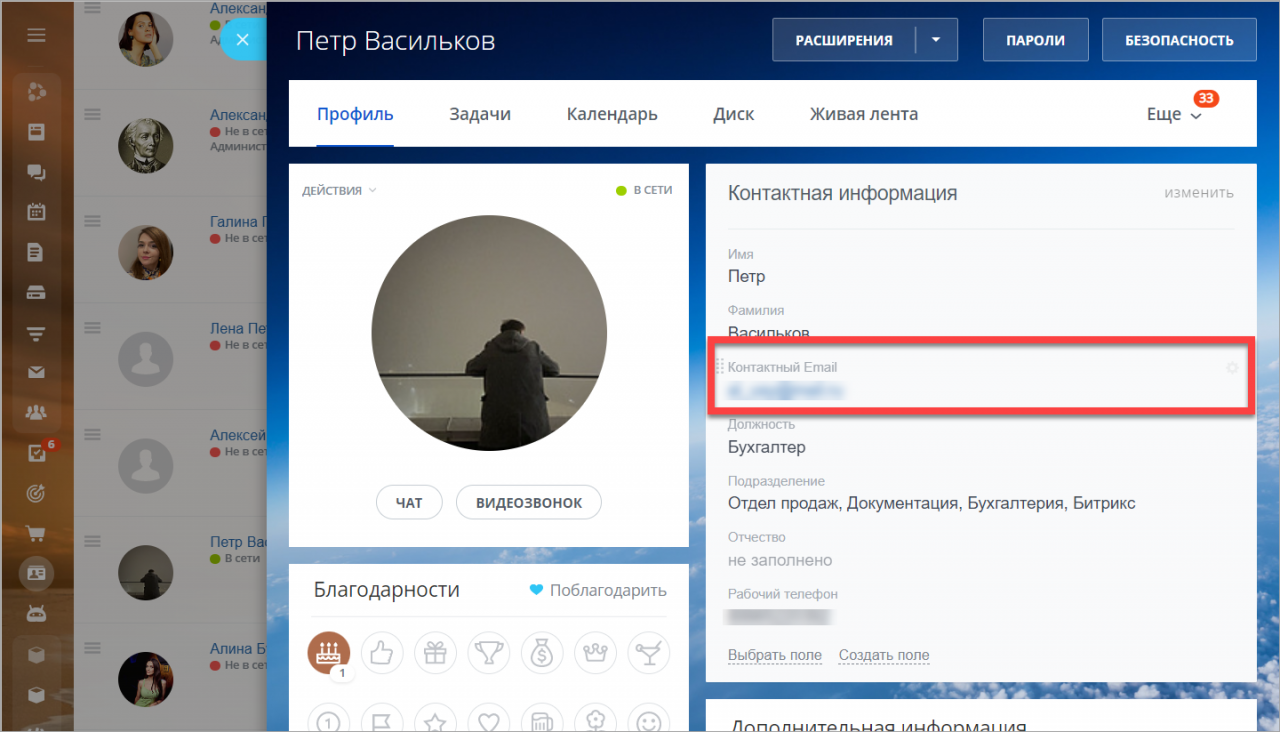Screen dimensions: 1280x732
Task: Select the gift box gratitude badge
Action: coord(435,653)
